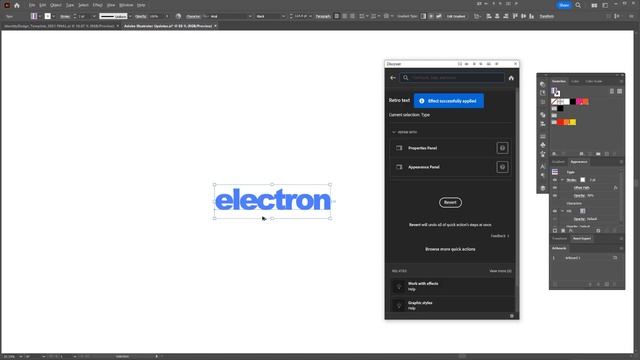This screenshot has width=640, height=360.
Task: Open the Uniform stroke profile dropdown
Action: 130,16
